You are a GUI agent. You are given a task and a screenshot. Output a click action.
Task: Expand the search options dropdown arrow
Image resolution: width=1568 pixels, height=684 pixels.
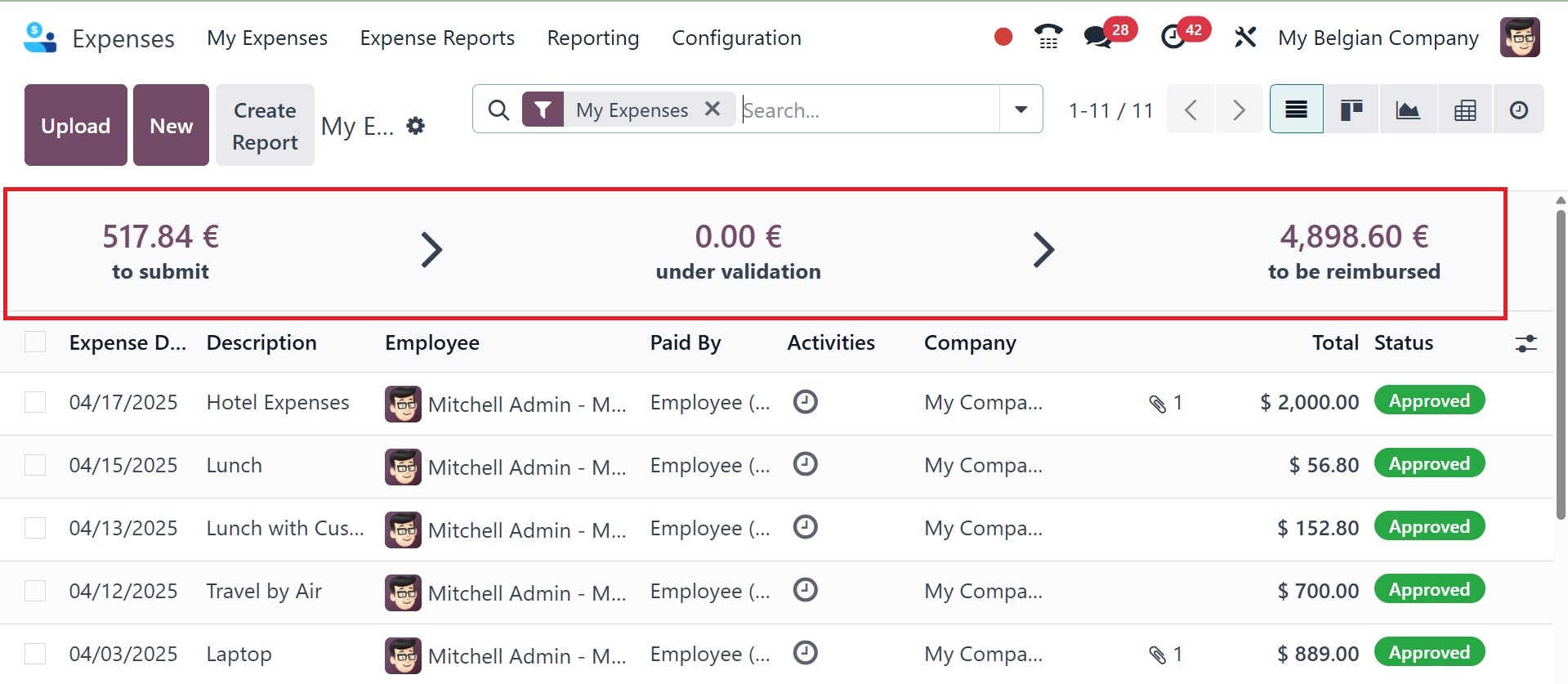coord(1021,110)
